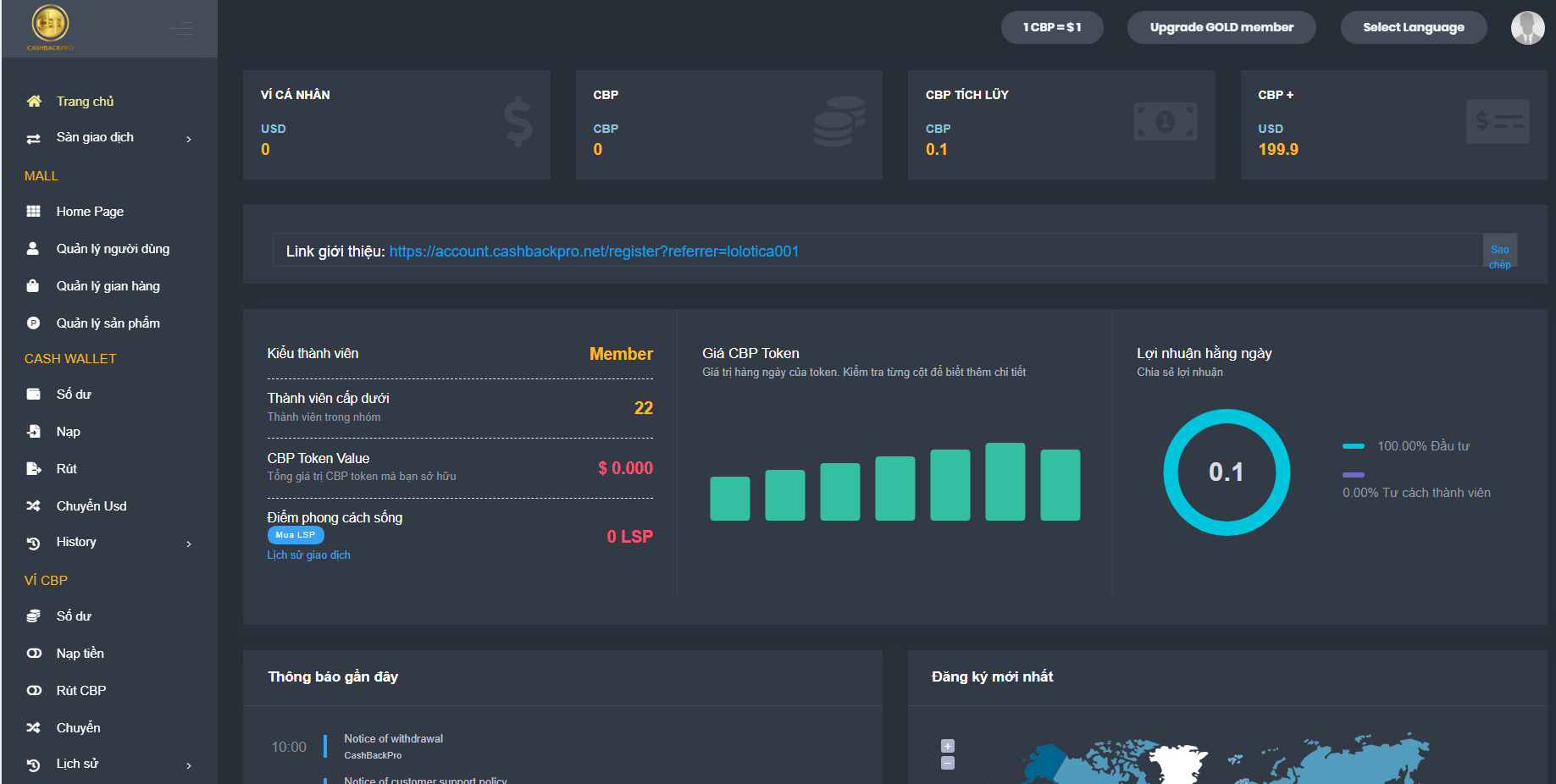Click the withdraw icon beside Rút
Screen dimensions: 1556x784
34,469
